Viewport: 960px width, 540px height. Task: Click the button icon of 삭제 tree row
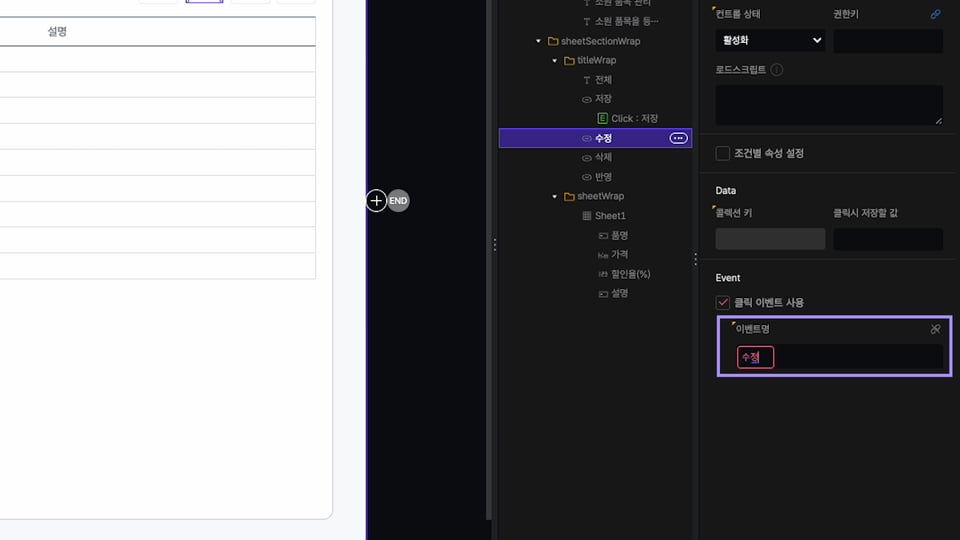587,158
